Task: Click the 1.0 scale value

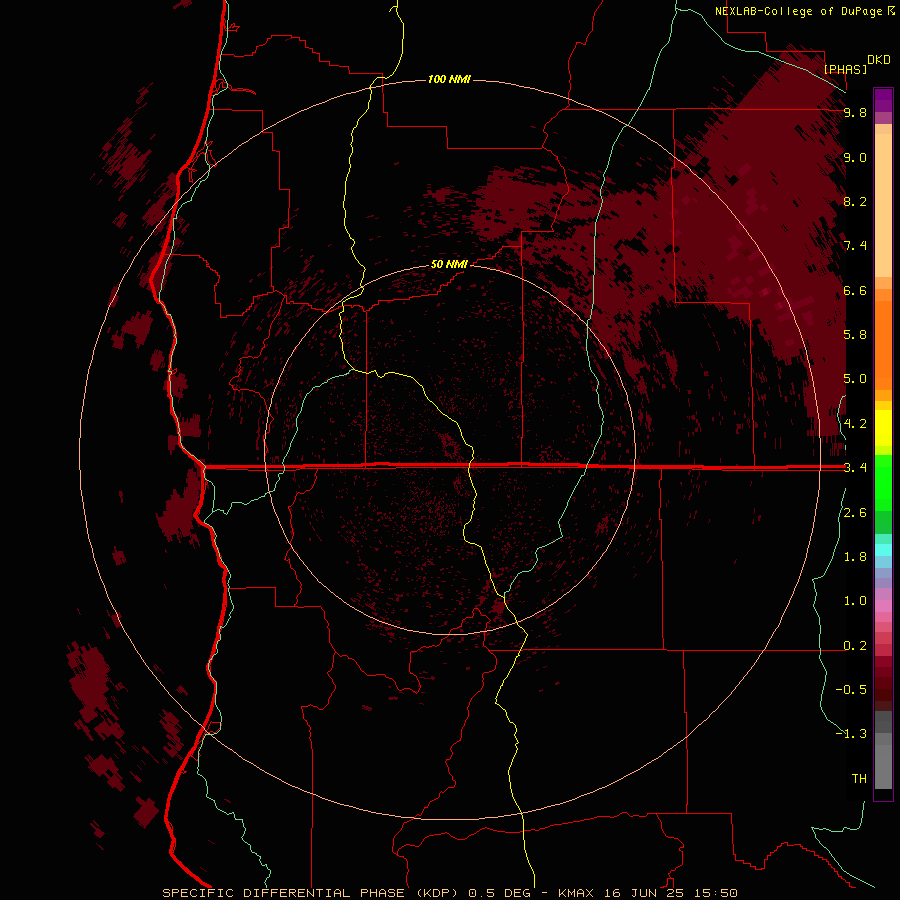Action: tap(855, 601)
